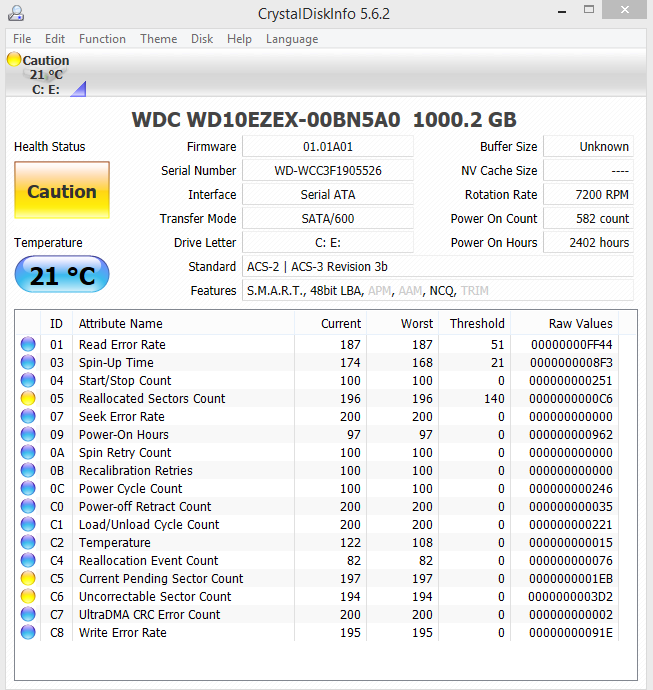Screen dimensions: 653x690
Task: Click the Features S.M.A.R.T. field
Action: 438,290
